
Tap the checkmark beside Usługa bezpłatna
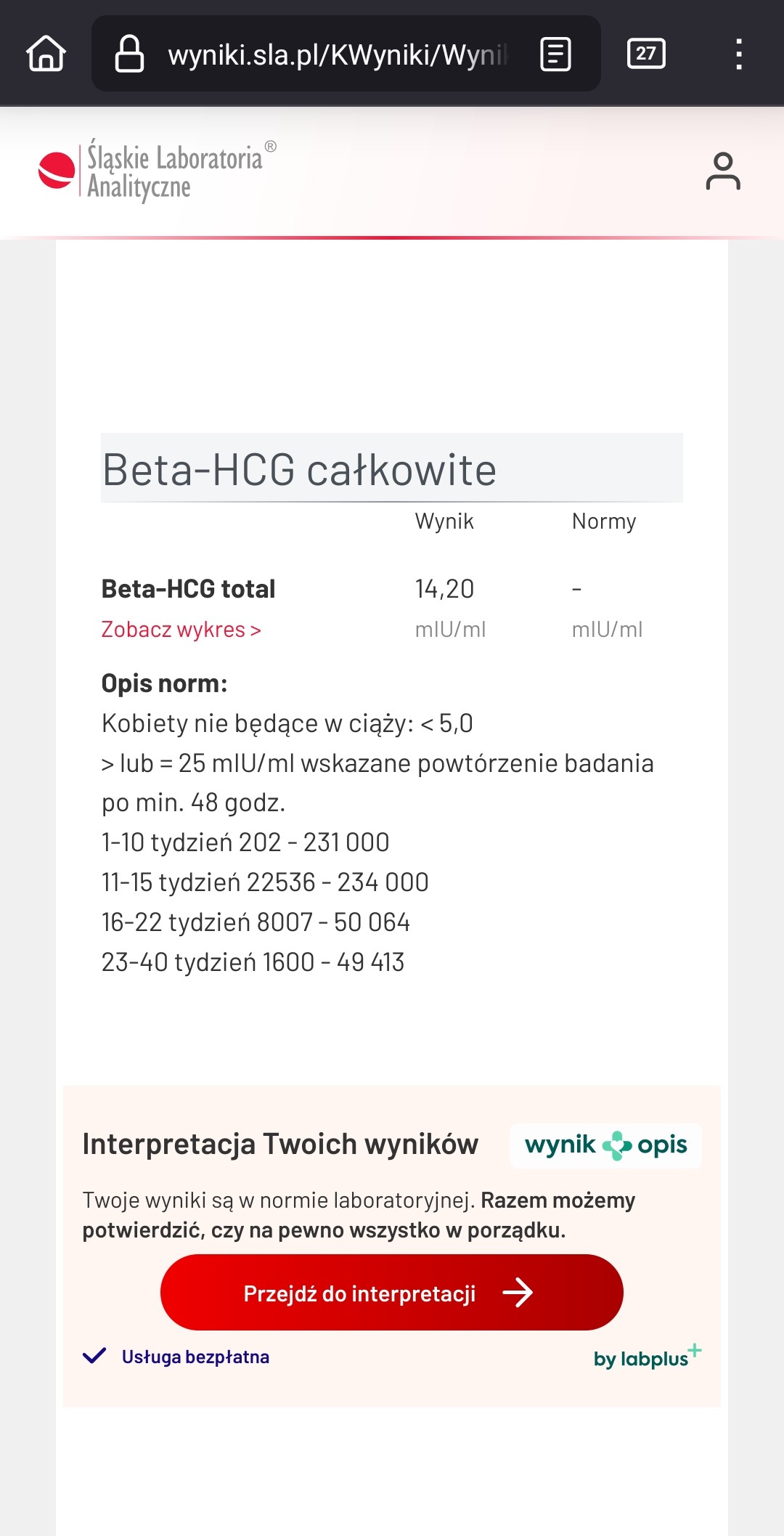point(94,1356)
